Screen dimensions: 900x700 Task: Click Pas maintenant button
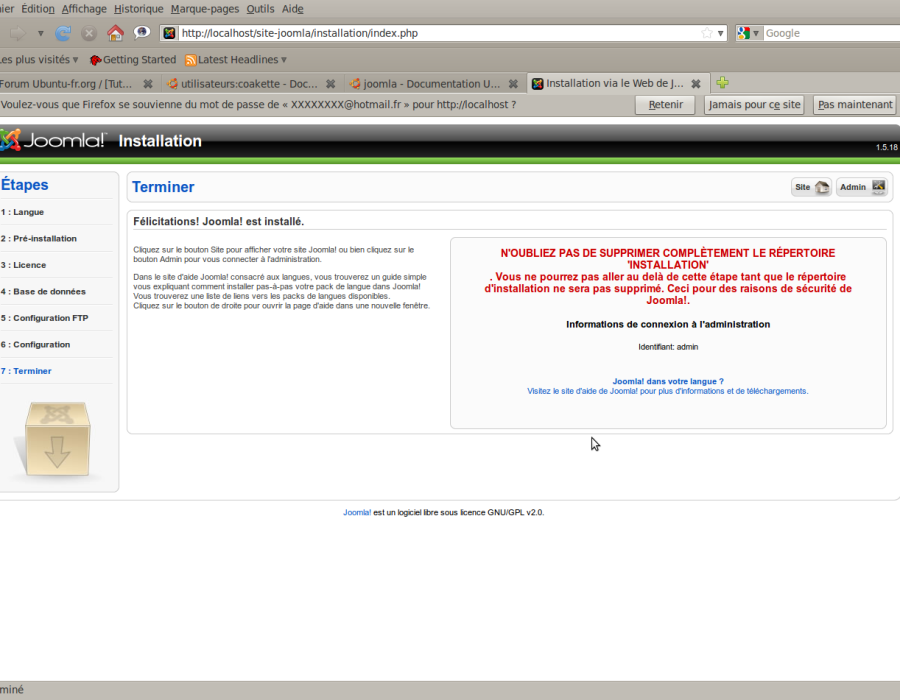(x=855, y=104)
